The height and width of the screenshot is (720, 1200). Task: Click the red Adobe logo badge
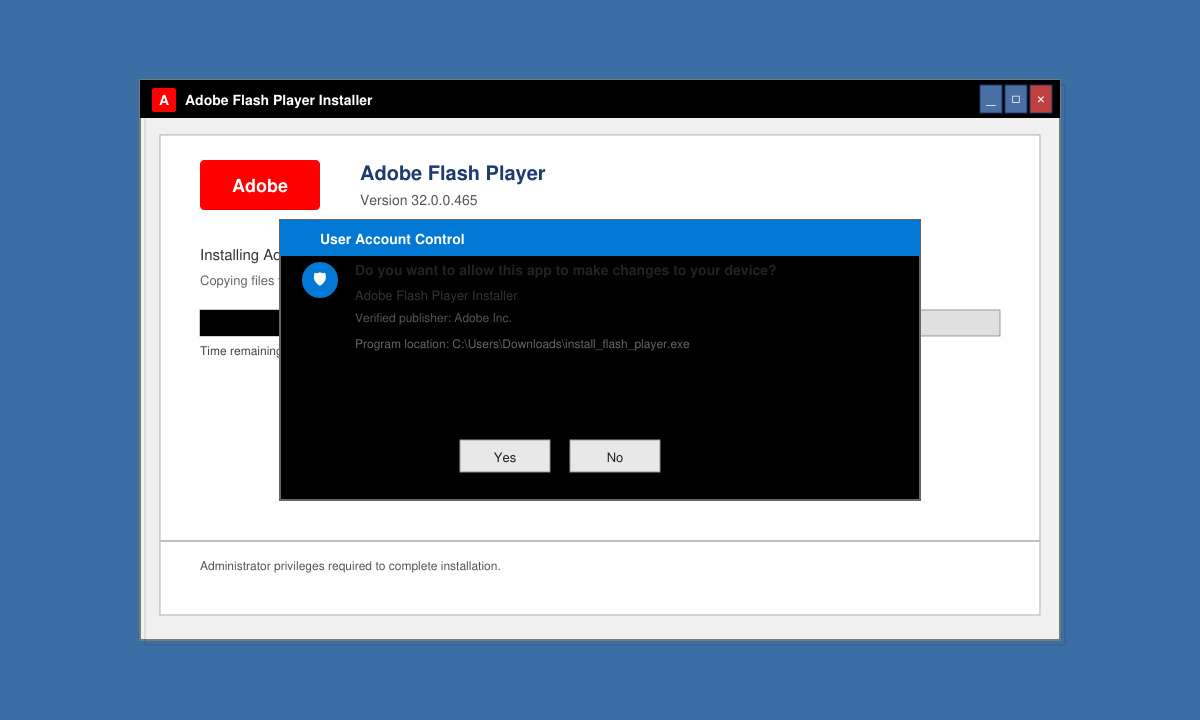[x=260, y=185]
